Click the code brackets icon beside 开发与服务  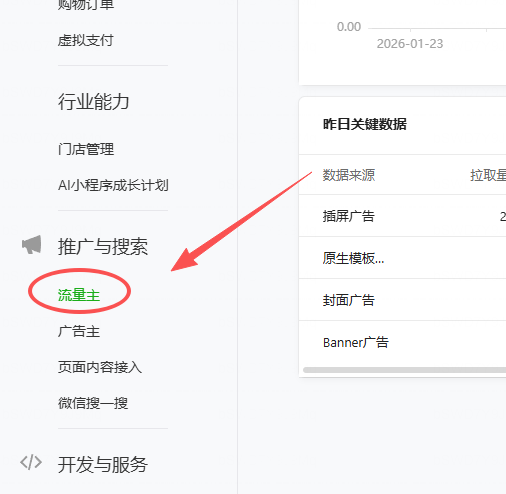coord(31,462)
